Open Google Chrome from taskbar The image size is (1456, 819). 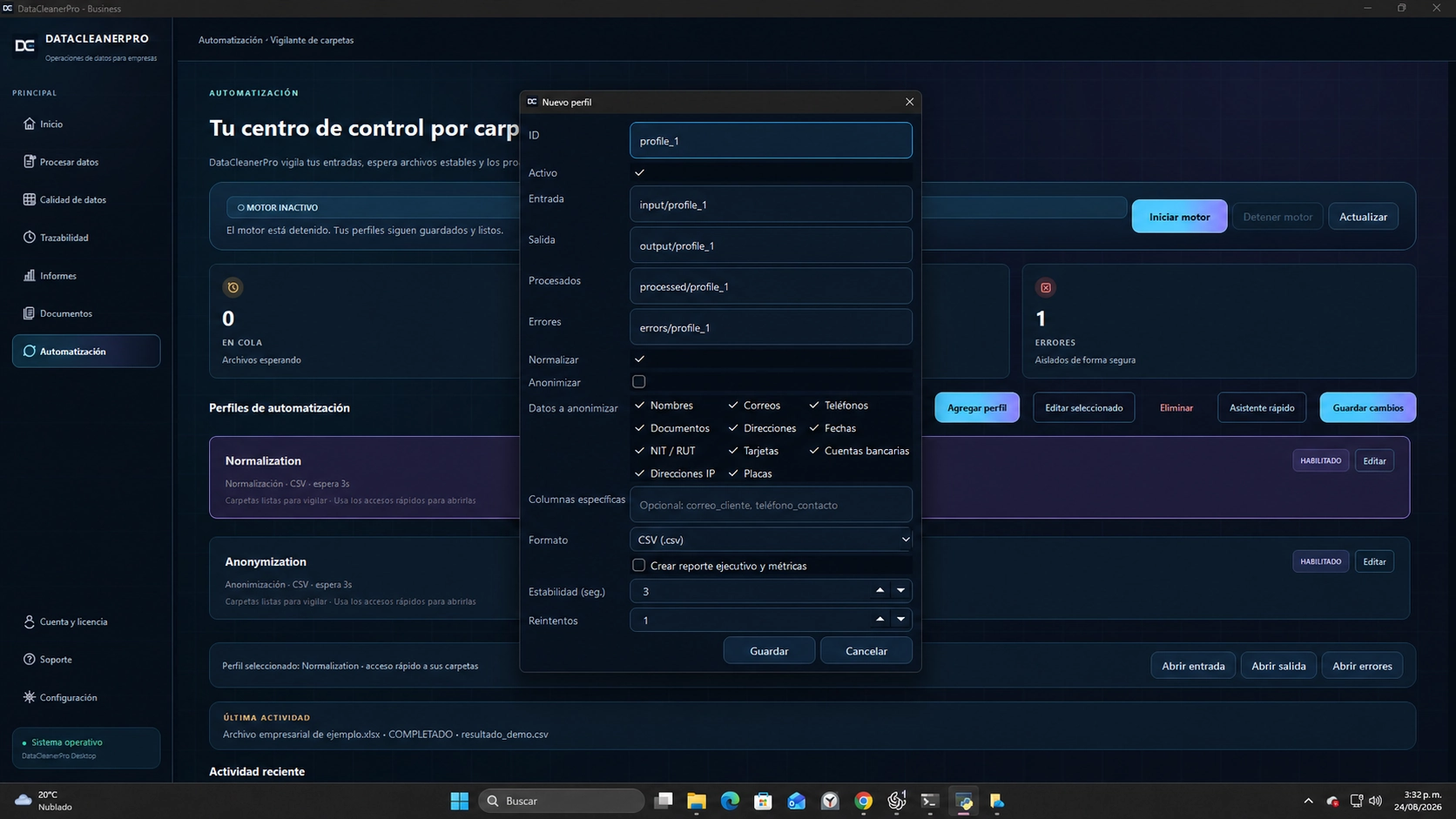(x=863, y=801)
